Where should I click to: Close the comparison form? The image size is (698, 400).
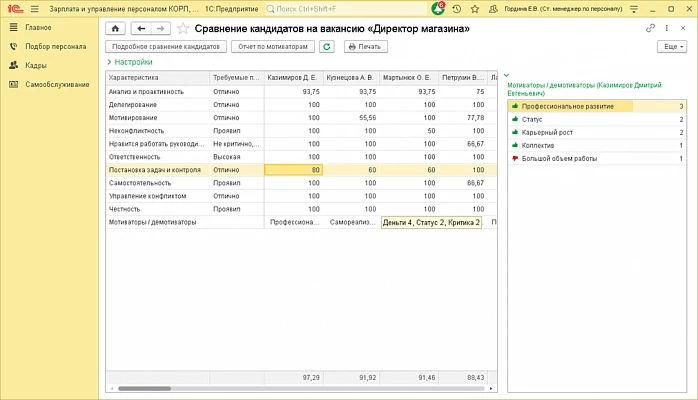[x=683, y=28]
